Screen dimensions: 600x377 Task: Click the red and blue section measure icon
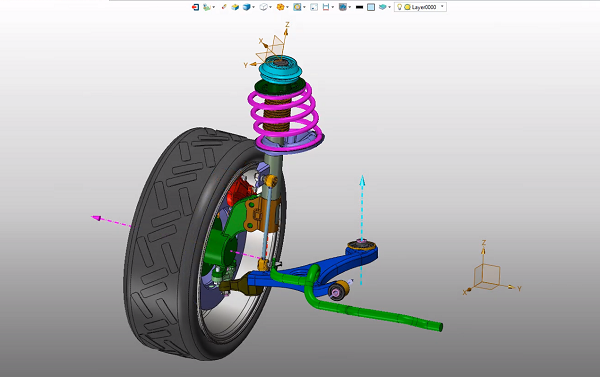click(326, 7)
